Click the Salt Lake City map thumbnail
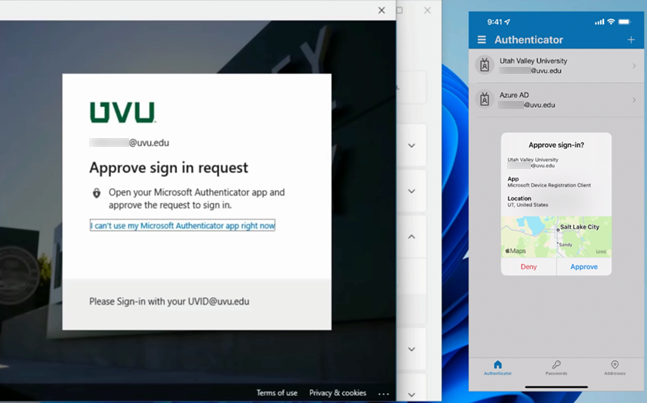Screen dimensions: 647x403 point(555,237)
